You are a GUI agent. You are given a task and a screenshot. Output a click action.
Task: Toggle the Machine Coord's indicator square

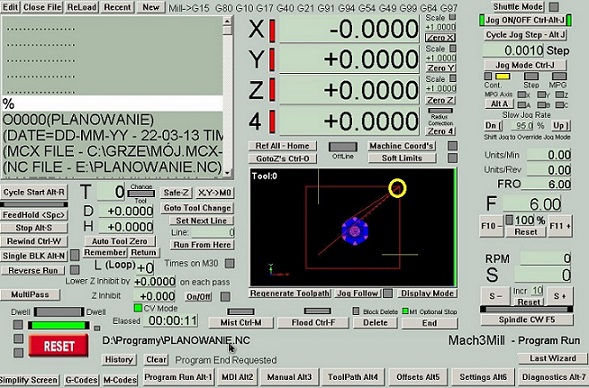click(x=453, y=146)
